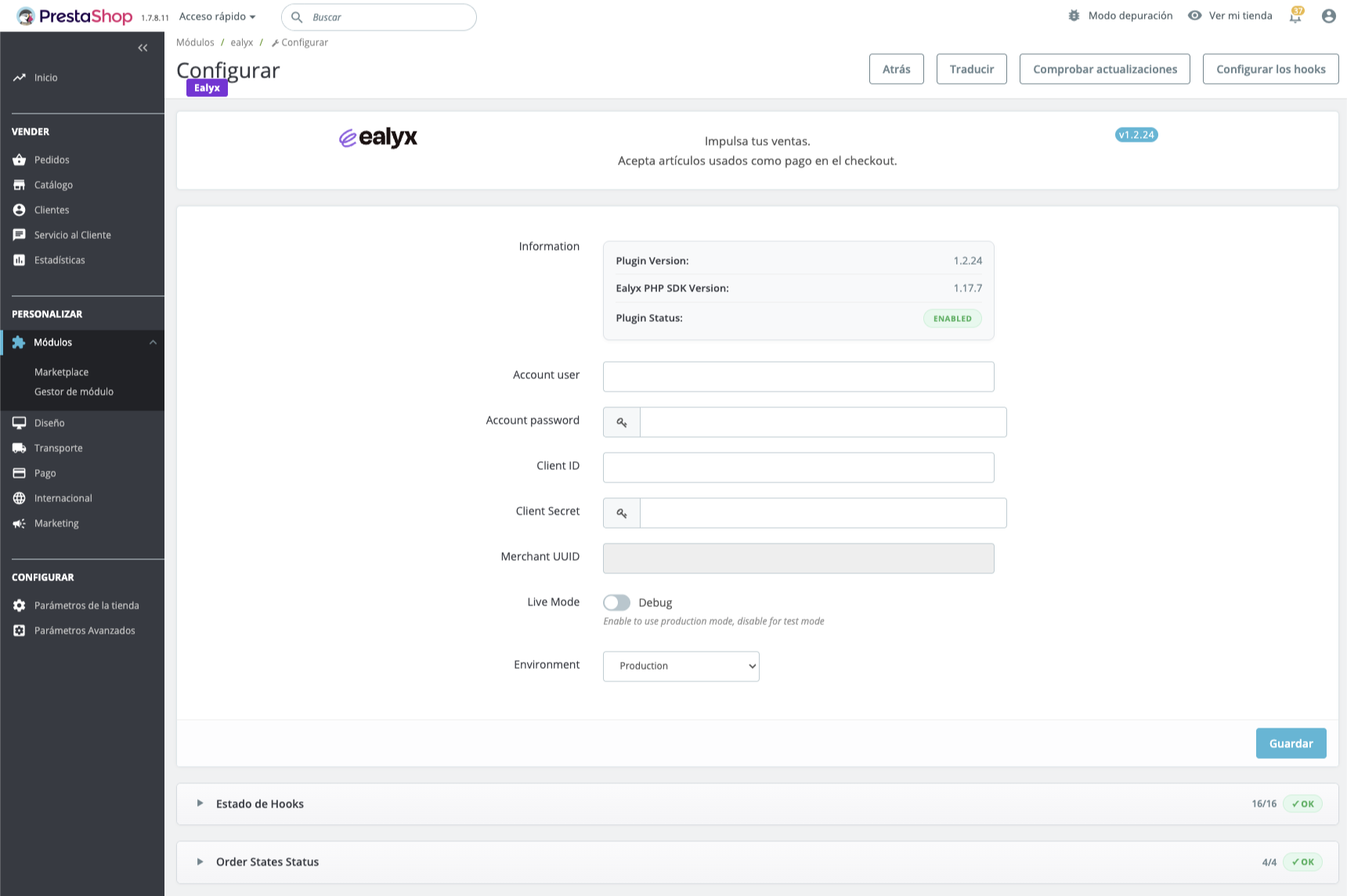
Task: Expand the Estado de Hooks section
Action: pos(259,804)
